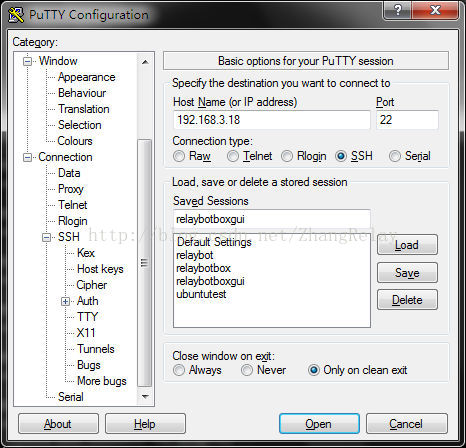Screen dimensions: 466x448
Task: Click the Saved Sessions name field
Action: 272,219
